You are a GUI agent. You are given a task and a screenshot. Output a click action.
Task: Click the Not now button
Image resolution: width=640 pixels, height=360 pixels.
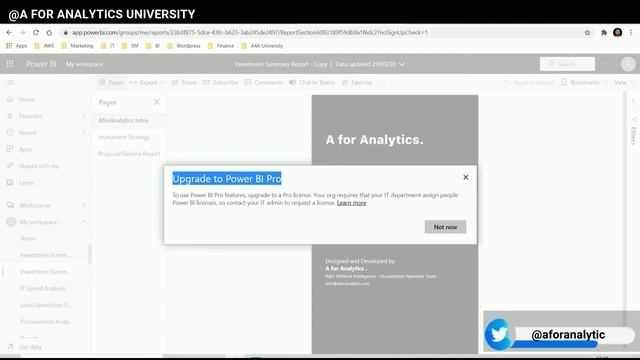point(445,227)
